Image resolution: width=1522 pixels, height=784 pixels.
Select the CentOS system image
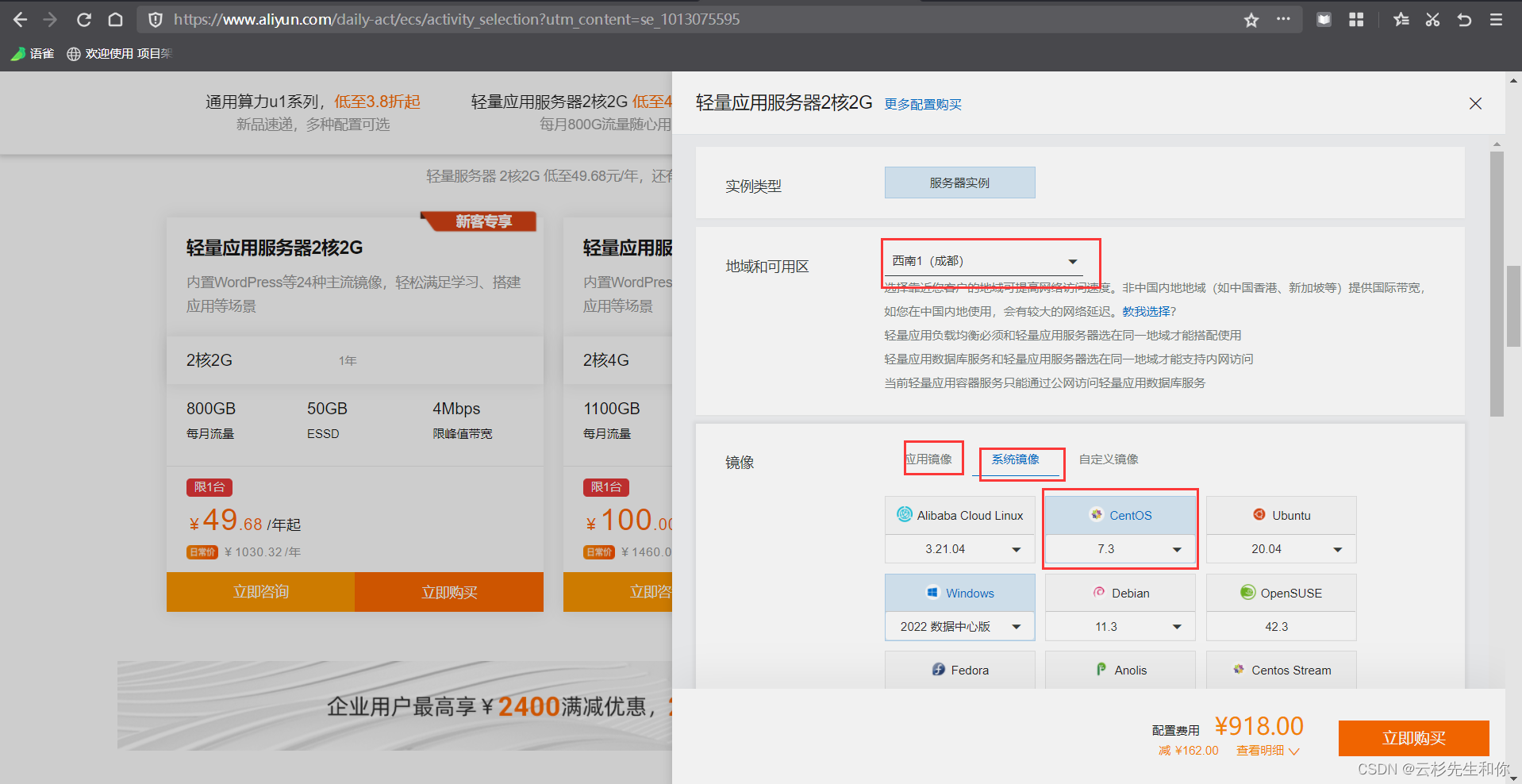tap(1120, 515)
